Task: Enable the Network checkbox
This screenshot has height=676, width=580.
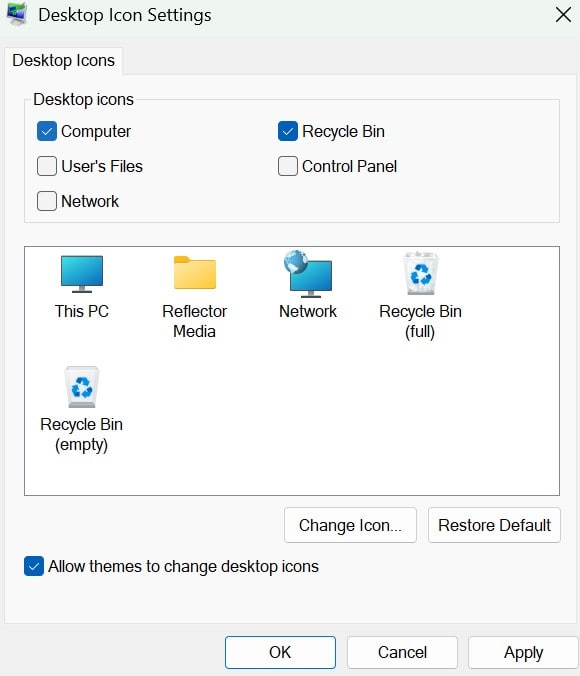Action: pos(47,201)
